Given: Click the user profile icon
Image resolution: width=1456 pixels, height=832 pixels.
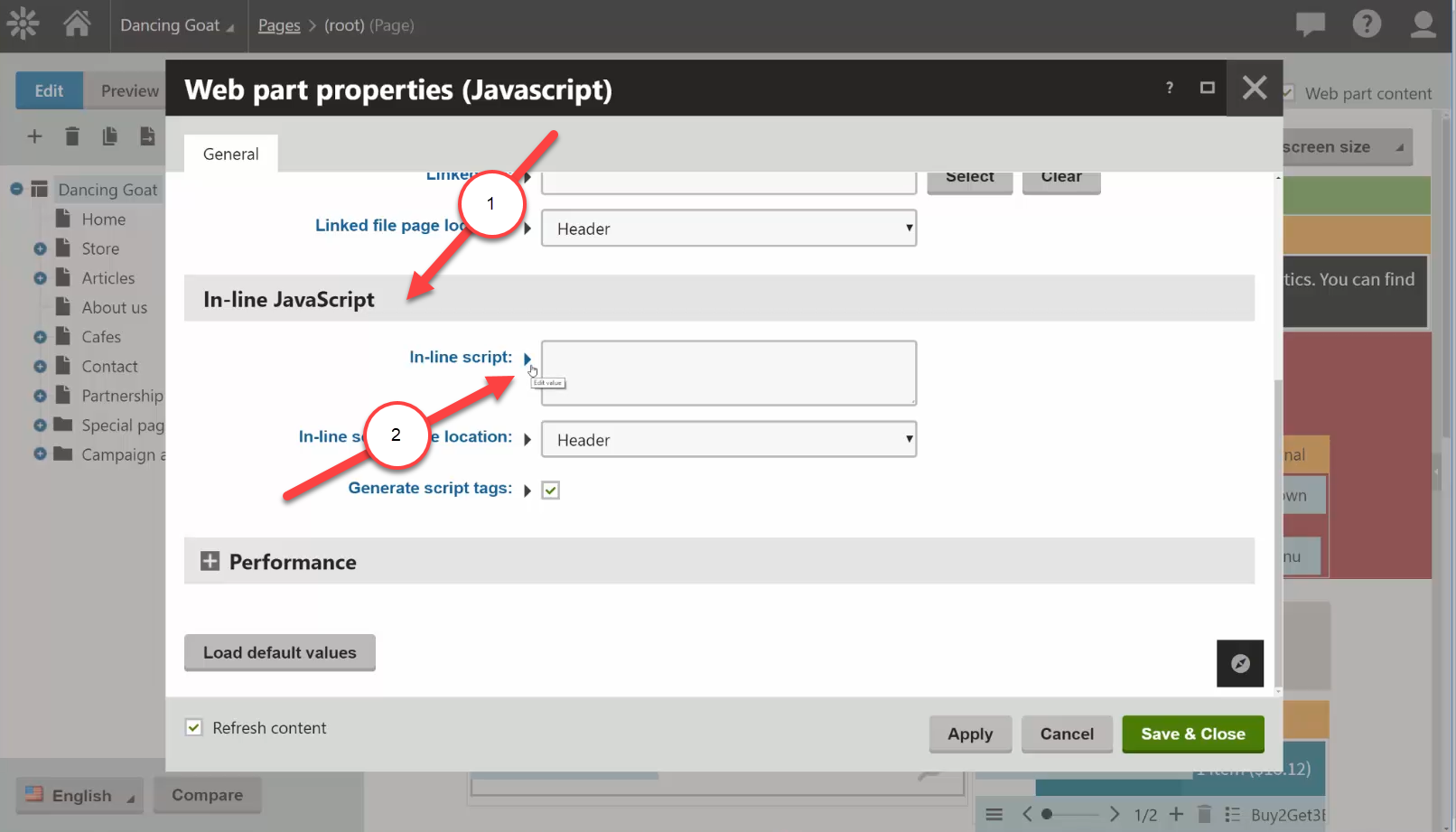Looking at the screenshot, I should [1423, 24].
